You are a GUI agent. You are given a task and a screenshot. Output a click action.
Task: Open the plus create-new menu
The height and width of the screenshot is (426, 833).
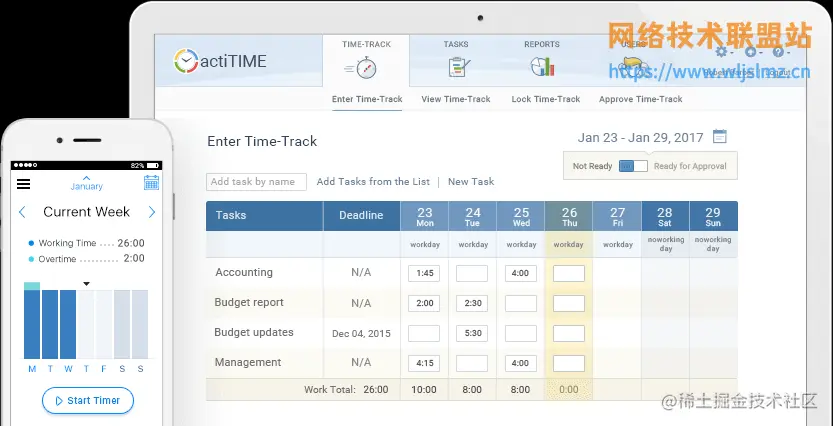coord(750,52)
